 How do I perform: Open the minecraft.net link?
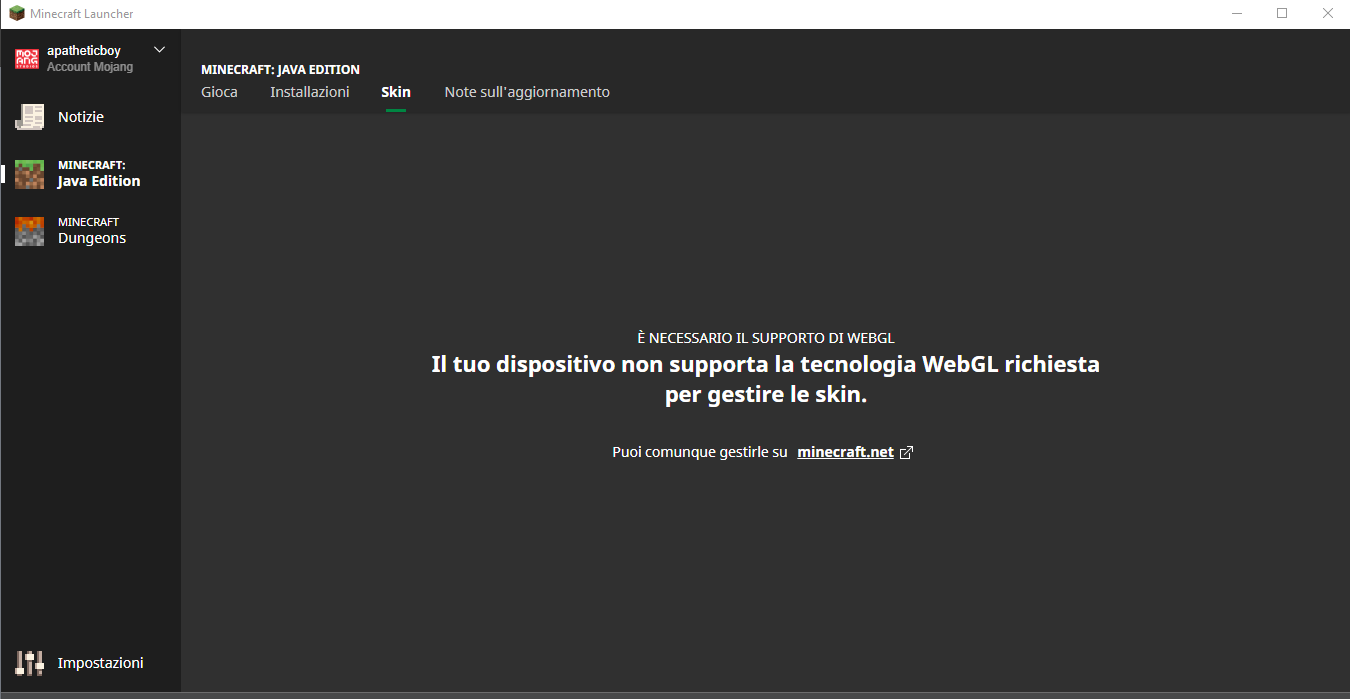845,452
